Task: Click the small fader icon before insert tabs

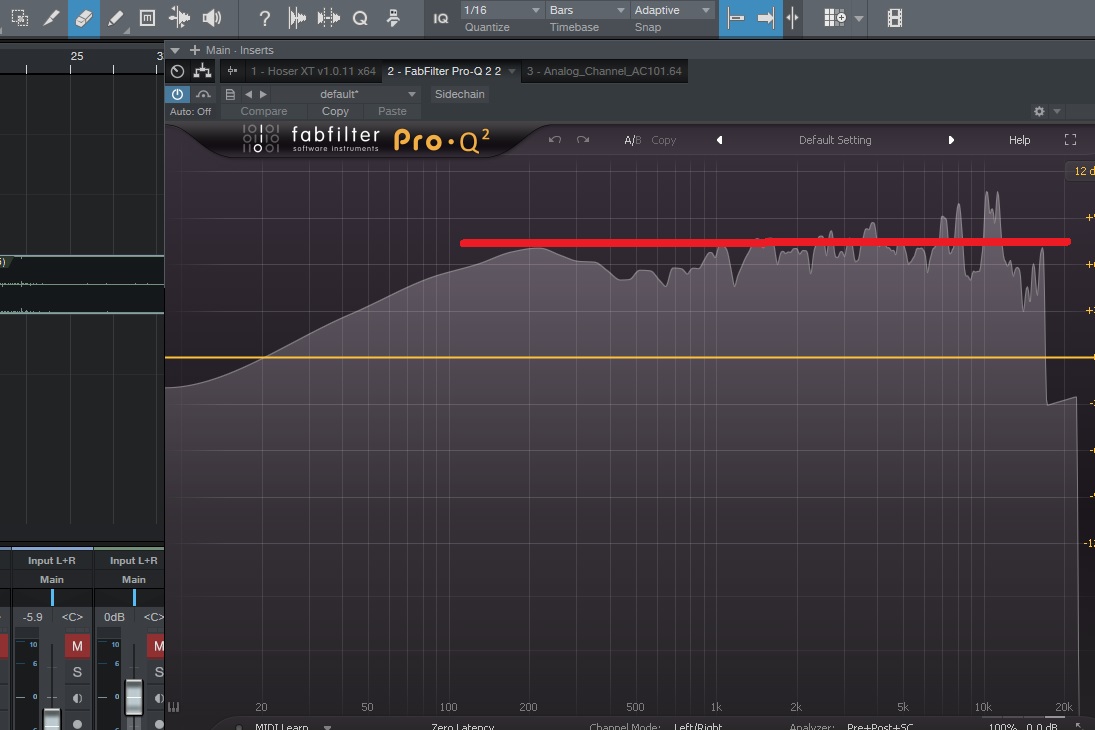Action: 232,71
